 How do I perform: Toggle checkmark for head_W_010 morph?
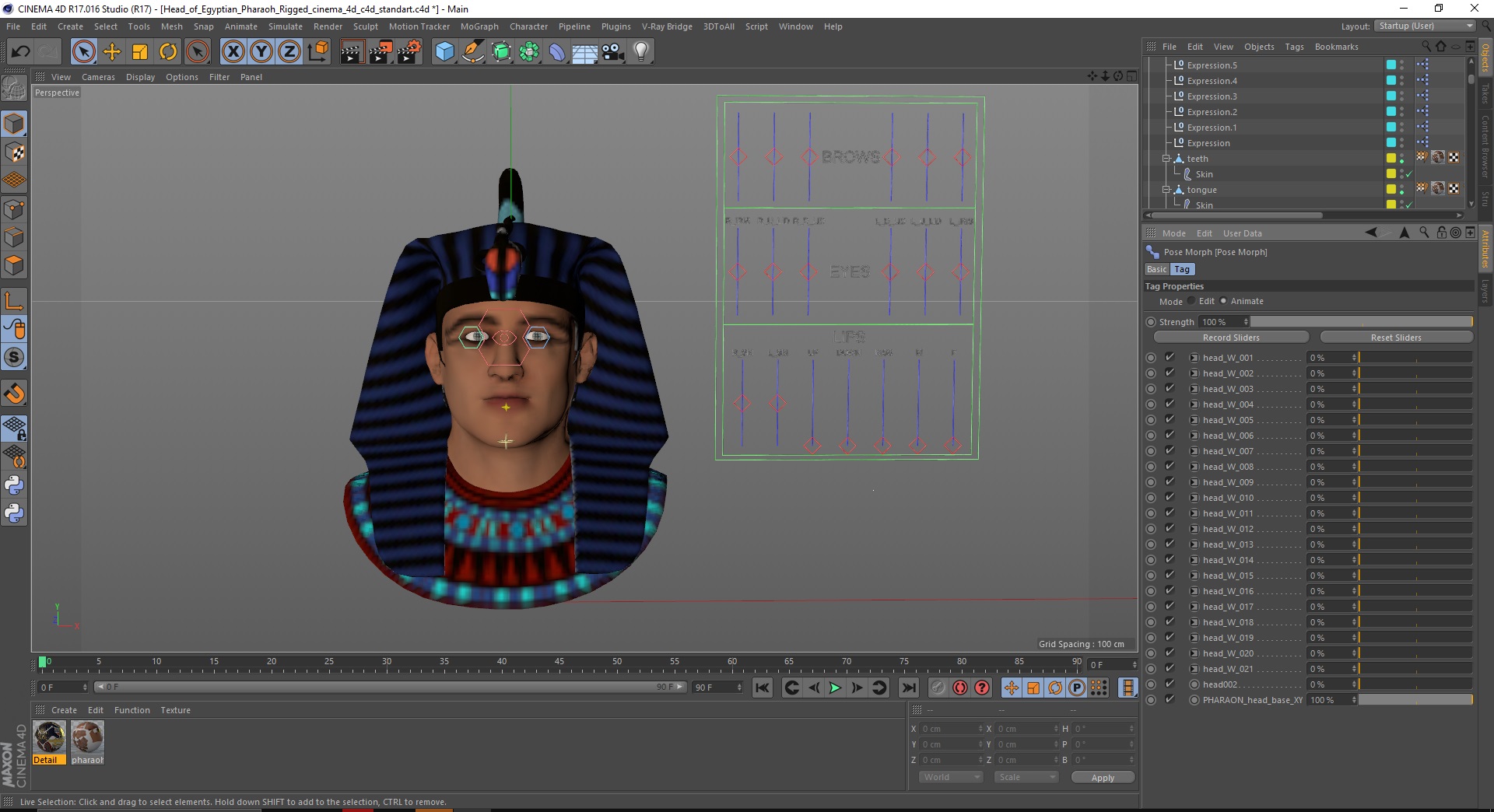pos(1170,497)
